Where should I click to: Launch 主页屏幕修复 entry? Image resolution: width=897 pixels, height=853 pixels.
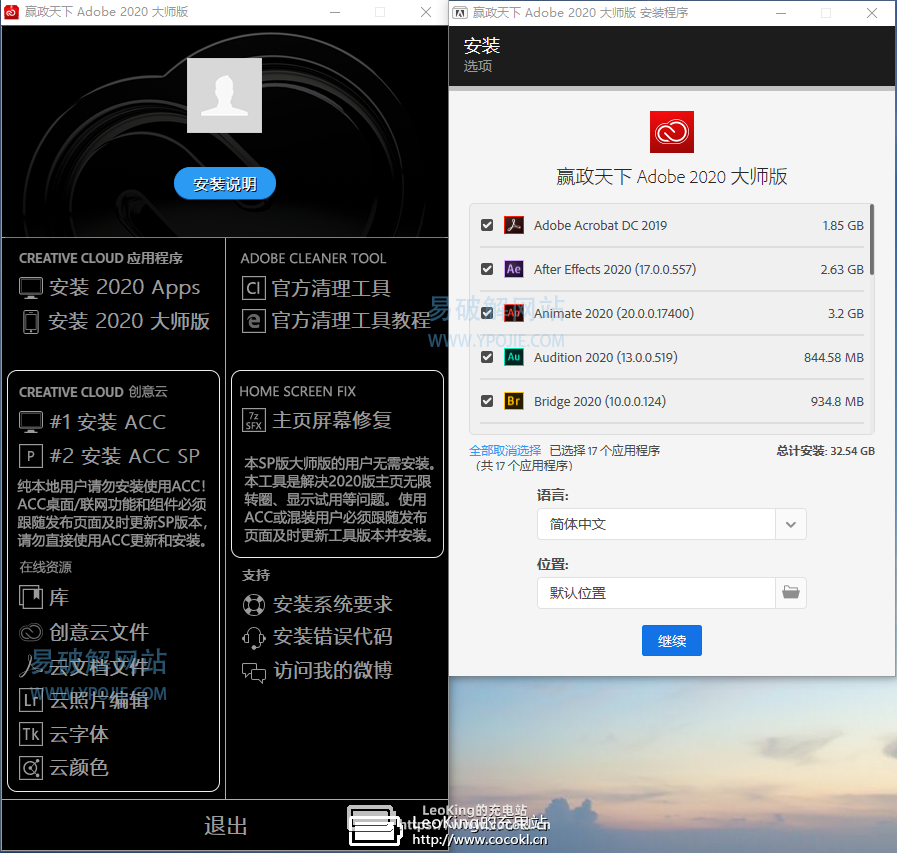(332, 420)
